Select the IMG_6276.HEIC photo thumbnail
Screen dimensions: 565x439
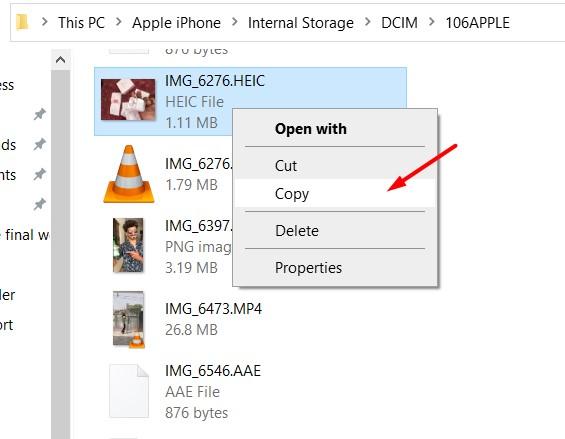click(128, 99)
